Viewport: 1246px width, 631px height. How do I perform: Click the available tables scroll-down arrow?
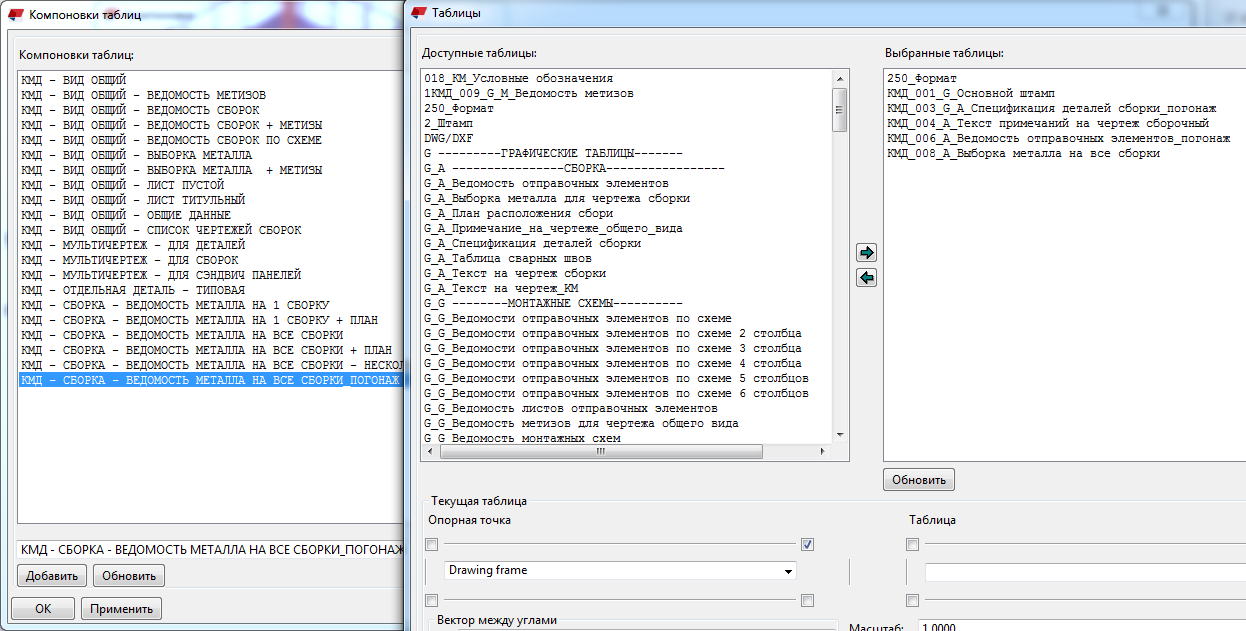click(x=840, y=435)
